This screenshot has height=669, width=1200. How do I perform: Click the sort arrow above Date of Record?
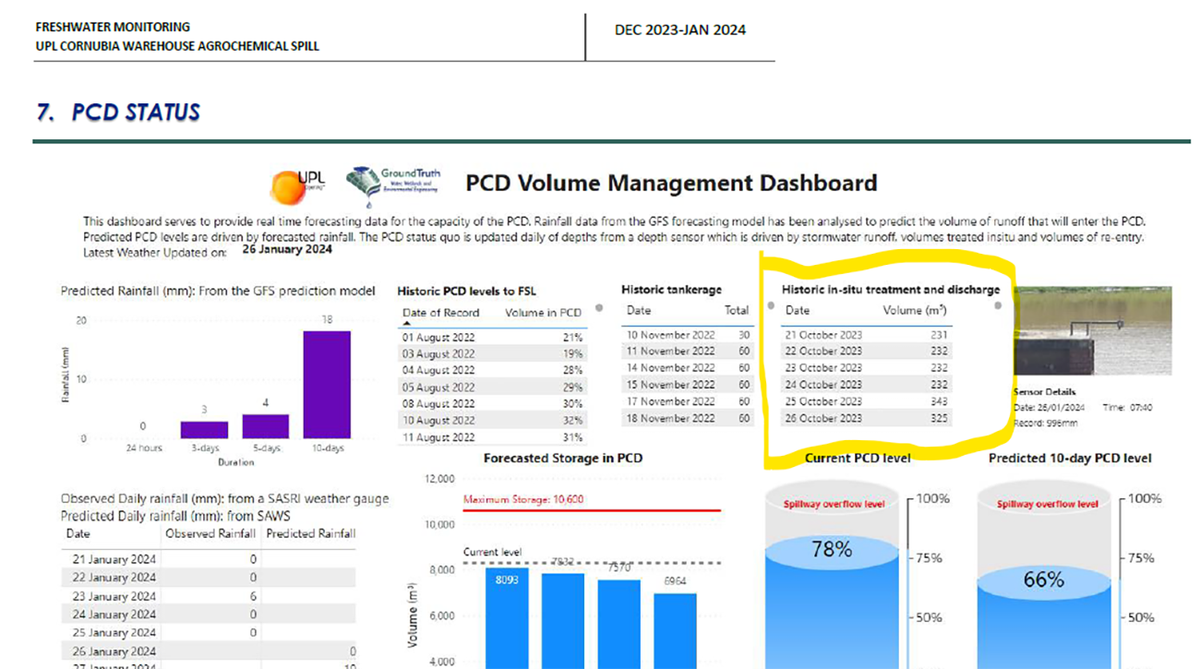pos(407,325)
